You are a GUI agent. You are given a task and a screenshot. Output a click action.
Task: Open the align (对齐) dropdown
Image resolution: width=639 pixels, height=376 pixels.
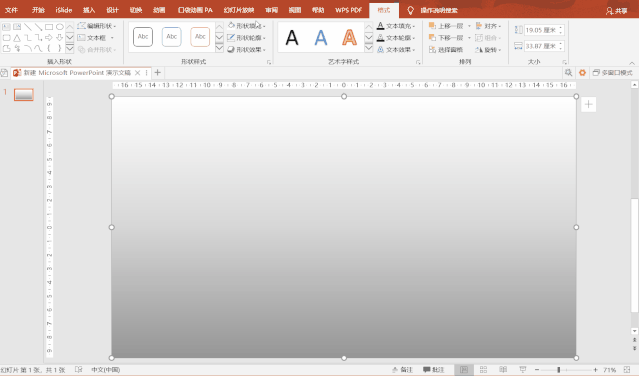point(489,26)
